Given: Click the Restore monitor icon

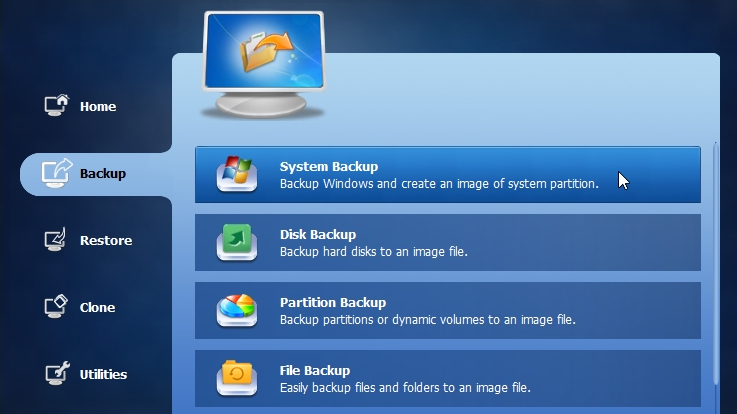Looking at the screenshot, I should [55, 240].
